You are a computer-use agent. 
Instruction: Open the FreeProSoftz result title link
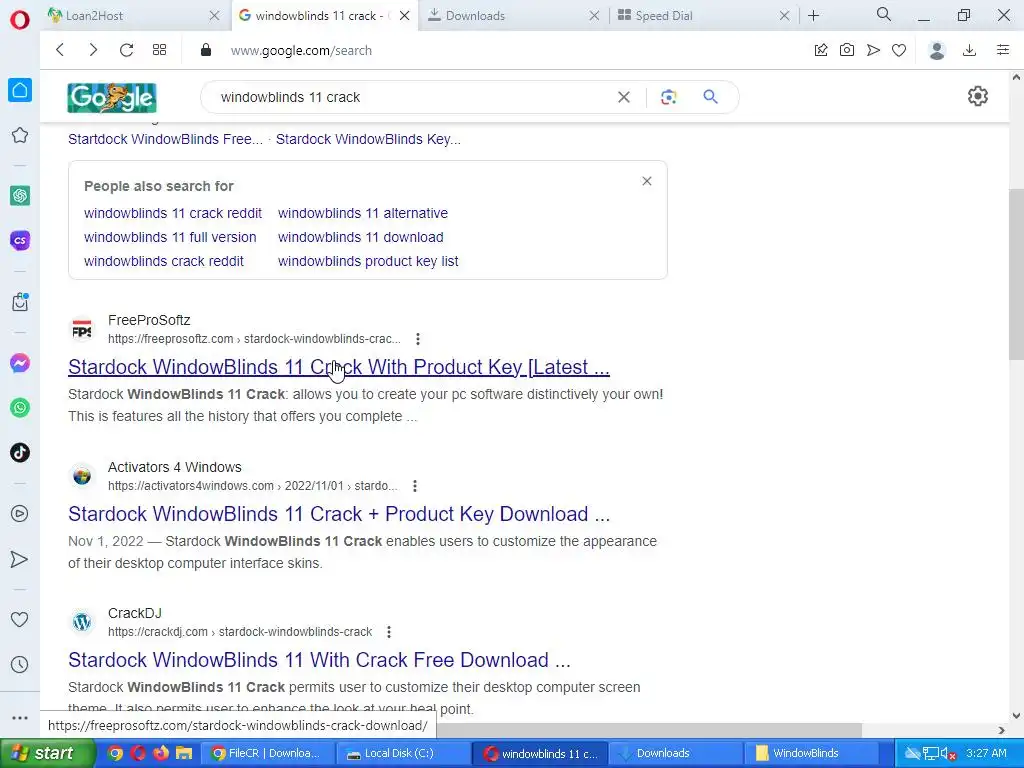tap(339, 367)
